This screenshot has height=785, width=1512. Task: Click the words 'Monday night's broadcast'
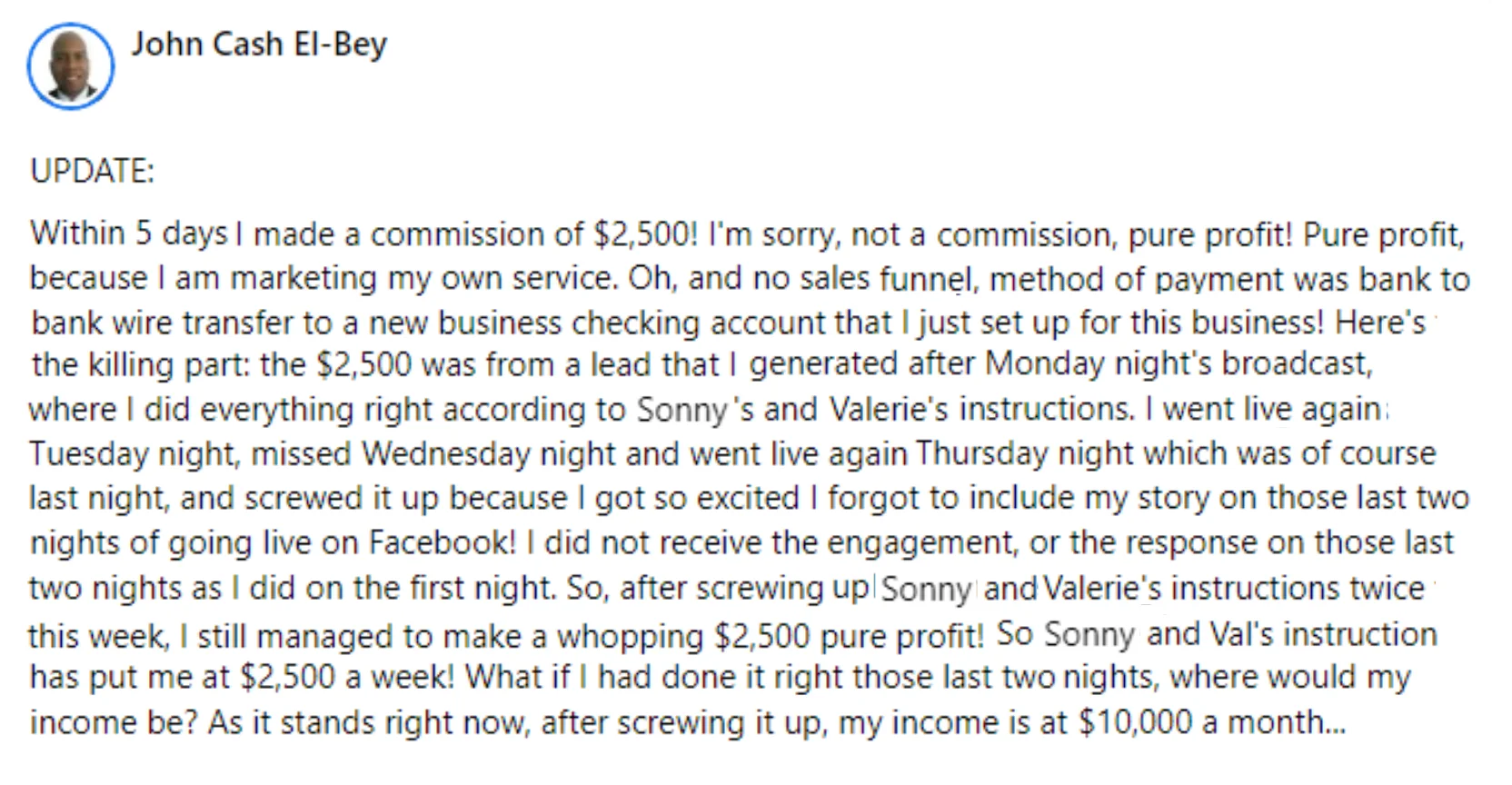pos(1178,363)
